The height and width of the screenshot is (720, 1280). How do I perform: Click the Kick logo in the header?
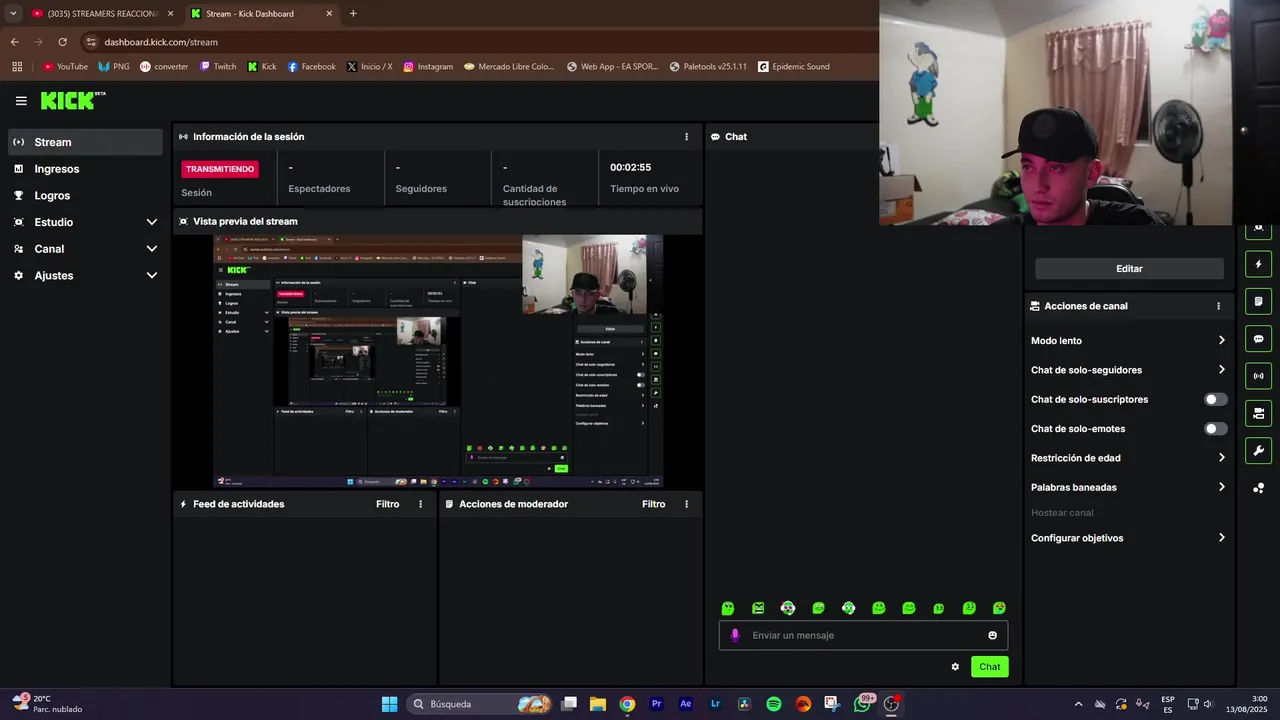(x=72, y=100)
